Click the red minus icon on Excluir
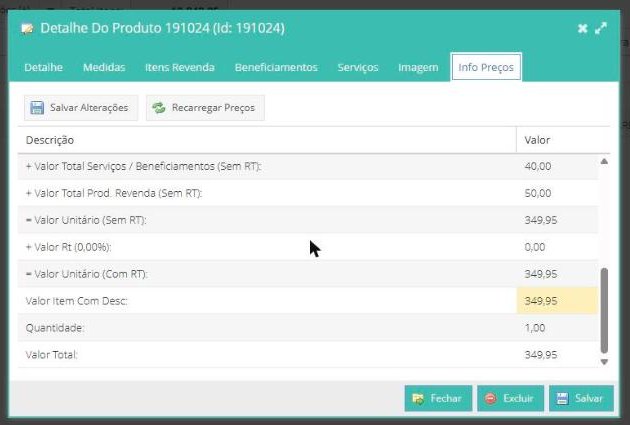Screen dimensions: 630x425 coord(490,398)
